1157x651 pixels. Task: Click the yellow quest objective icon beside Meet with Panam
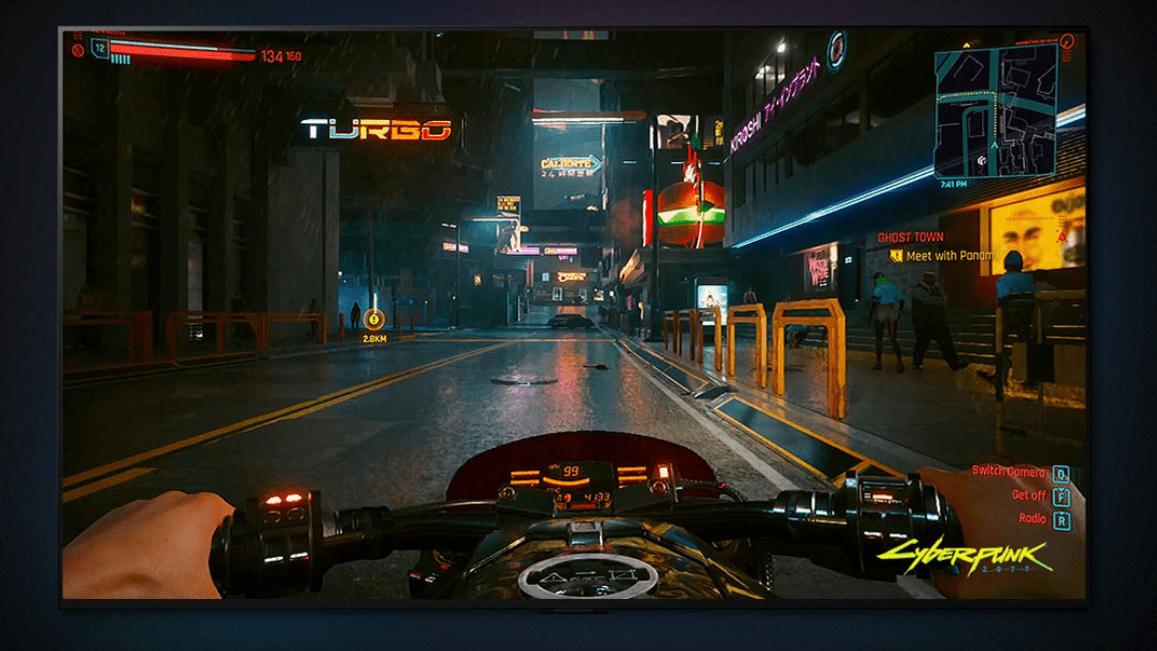click(x=896, y=255)
